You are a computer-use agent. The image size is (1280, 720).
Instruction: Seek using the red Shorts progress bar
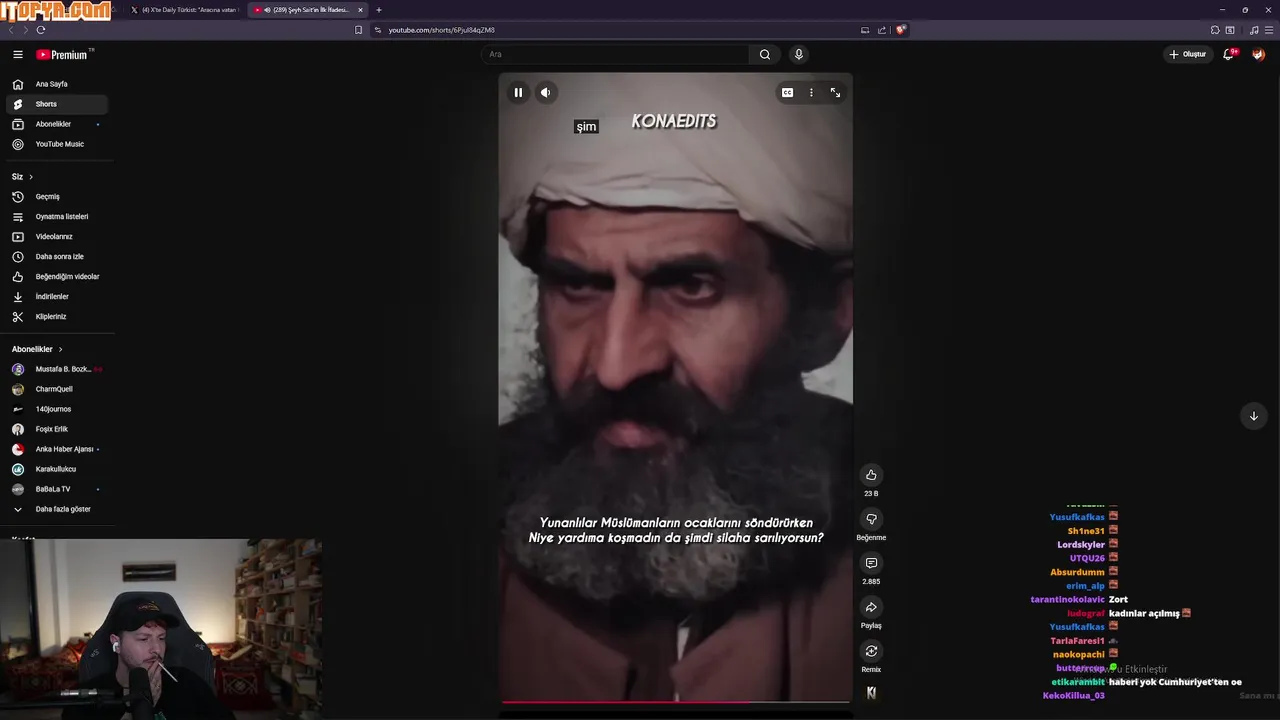click(x=676, y=702)
